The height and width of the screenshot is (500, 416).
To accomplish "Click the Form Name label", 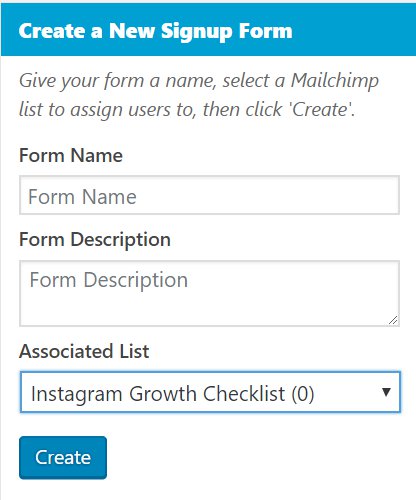I will (71, 155).
